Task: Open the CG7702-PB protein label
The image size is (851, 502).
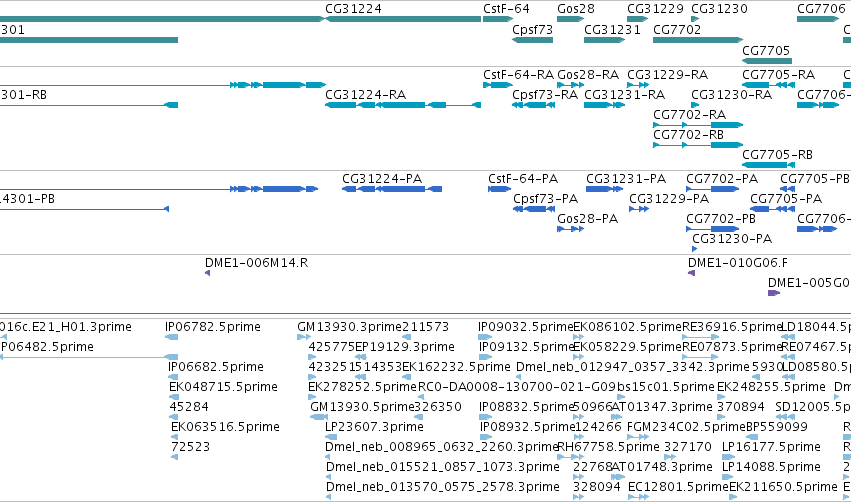Action: [x=721, y=219]
